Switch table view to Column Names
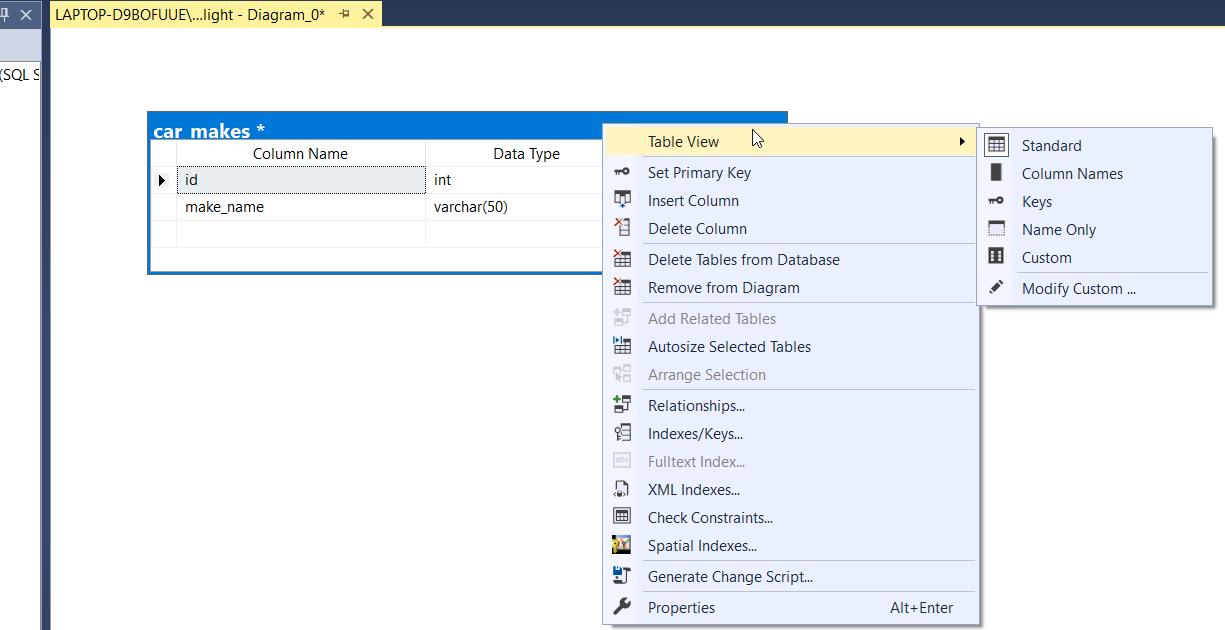This screenshot has height=630, width=1225. coord(1071,173)
